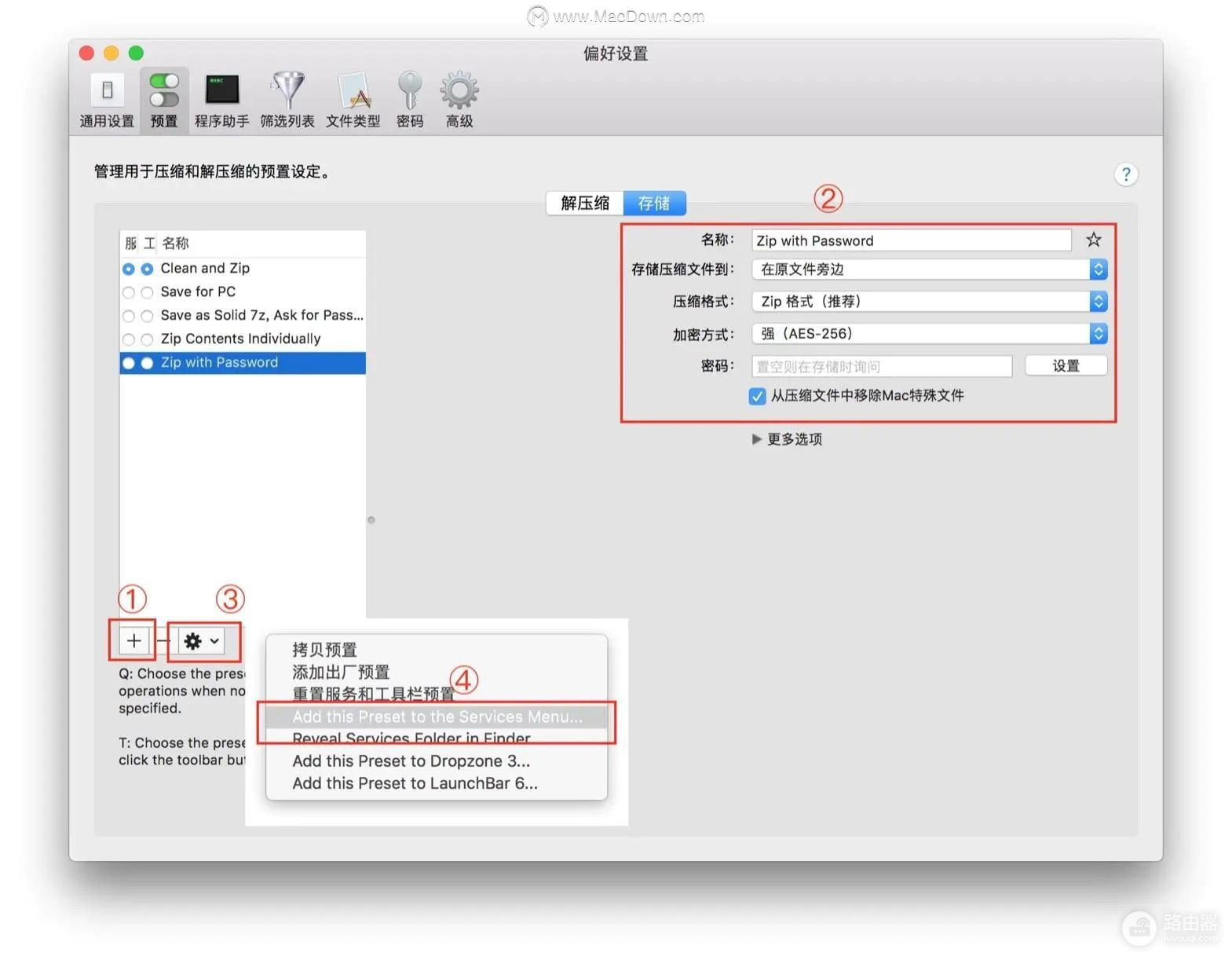This screenshot has height=960, width=1232.
Task: Click into the 密码 password input field
Action: [x=881, y=366]
